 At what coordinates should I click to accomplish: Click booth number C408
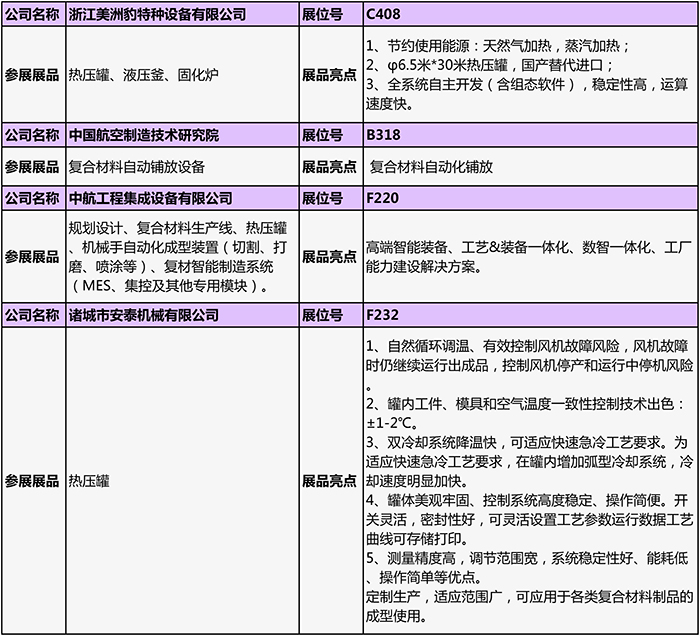[383, 14]
